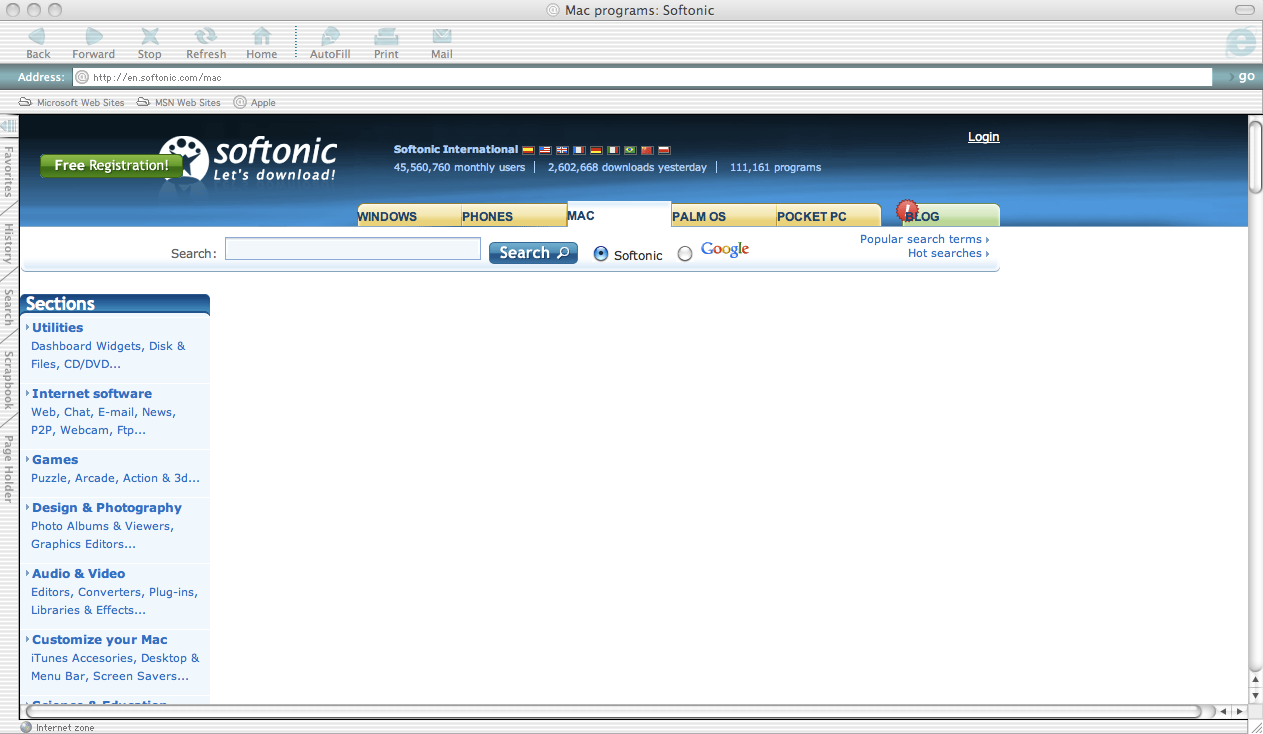Open the MSN Web Sites favorites folder
Viewport: 1263px width, 734px height.
pos(179,102)
